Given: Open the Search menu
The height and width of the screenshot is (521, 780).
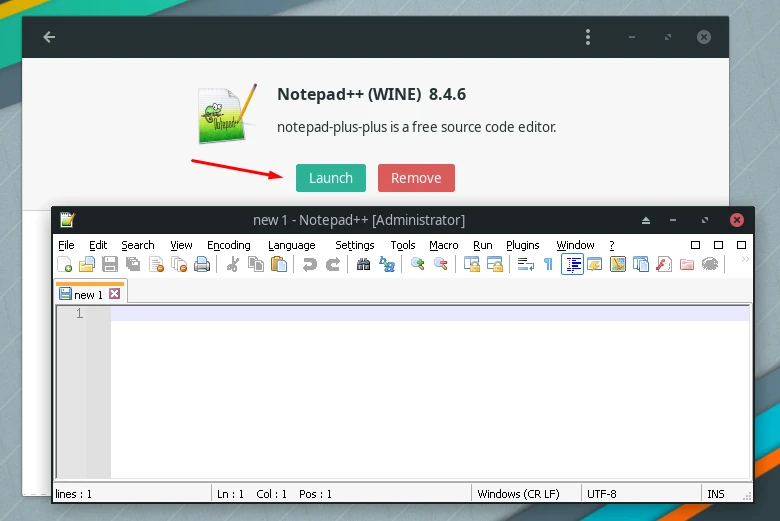Looking at the screenshot, I should [x=138, y=245].
